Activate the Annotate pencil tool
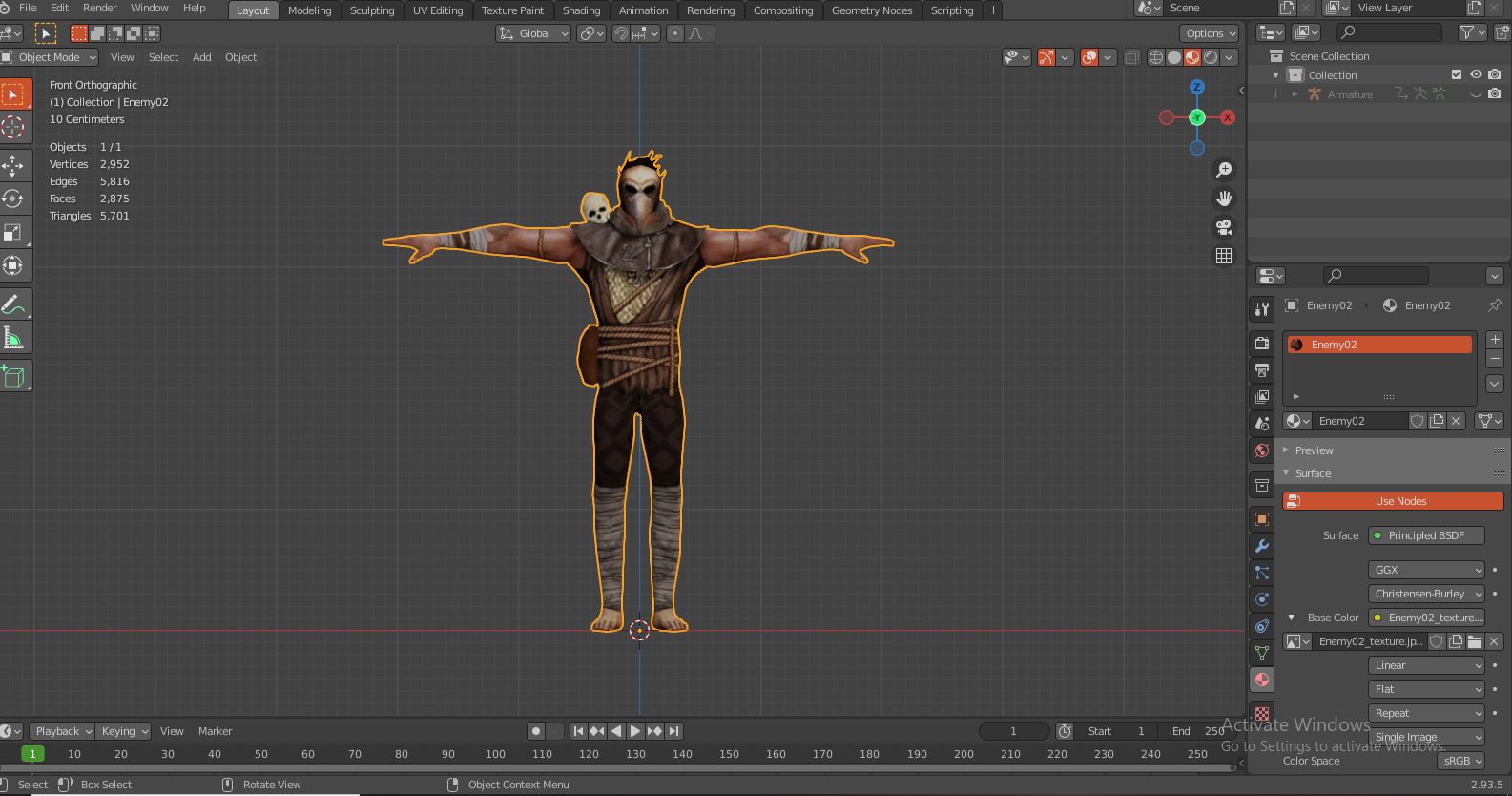The width and height of the screenshot is (1512, 796). [x=13, y=305]
